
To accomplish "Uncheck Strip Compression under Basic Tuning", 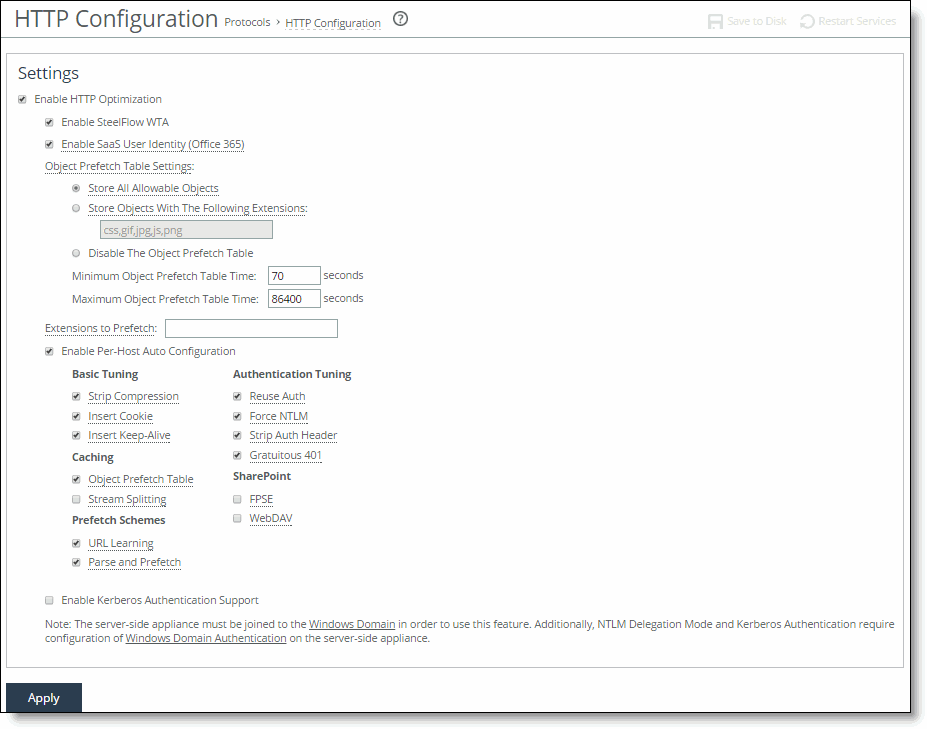I will point(76,396).
